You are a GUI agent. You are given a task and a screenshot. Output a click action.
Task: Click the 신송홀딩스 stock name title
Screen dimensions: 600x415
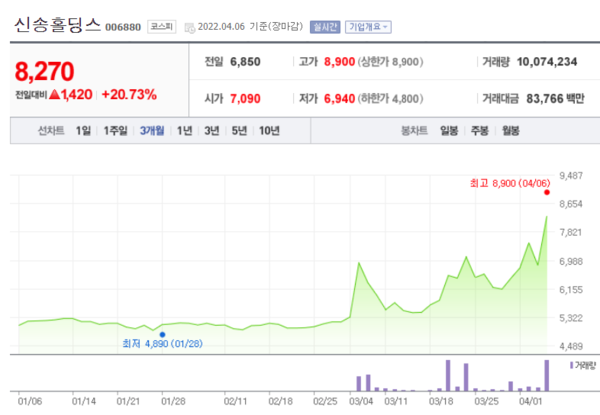coord(57,26)
